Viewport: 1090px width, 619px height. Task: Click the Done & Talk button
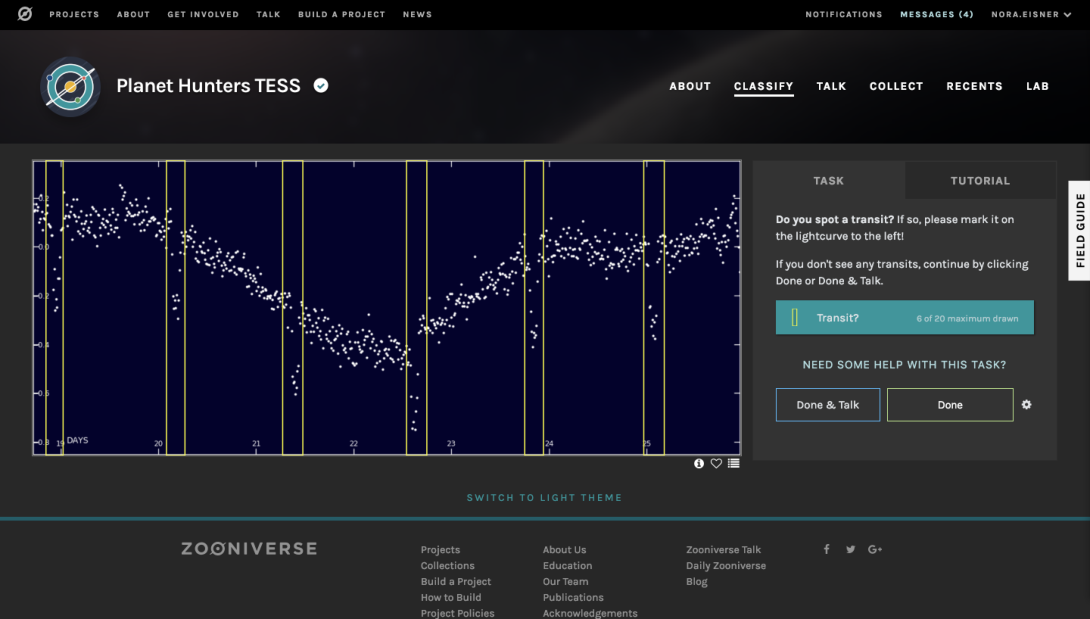click(x=828, y=405)
